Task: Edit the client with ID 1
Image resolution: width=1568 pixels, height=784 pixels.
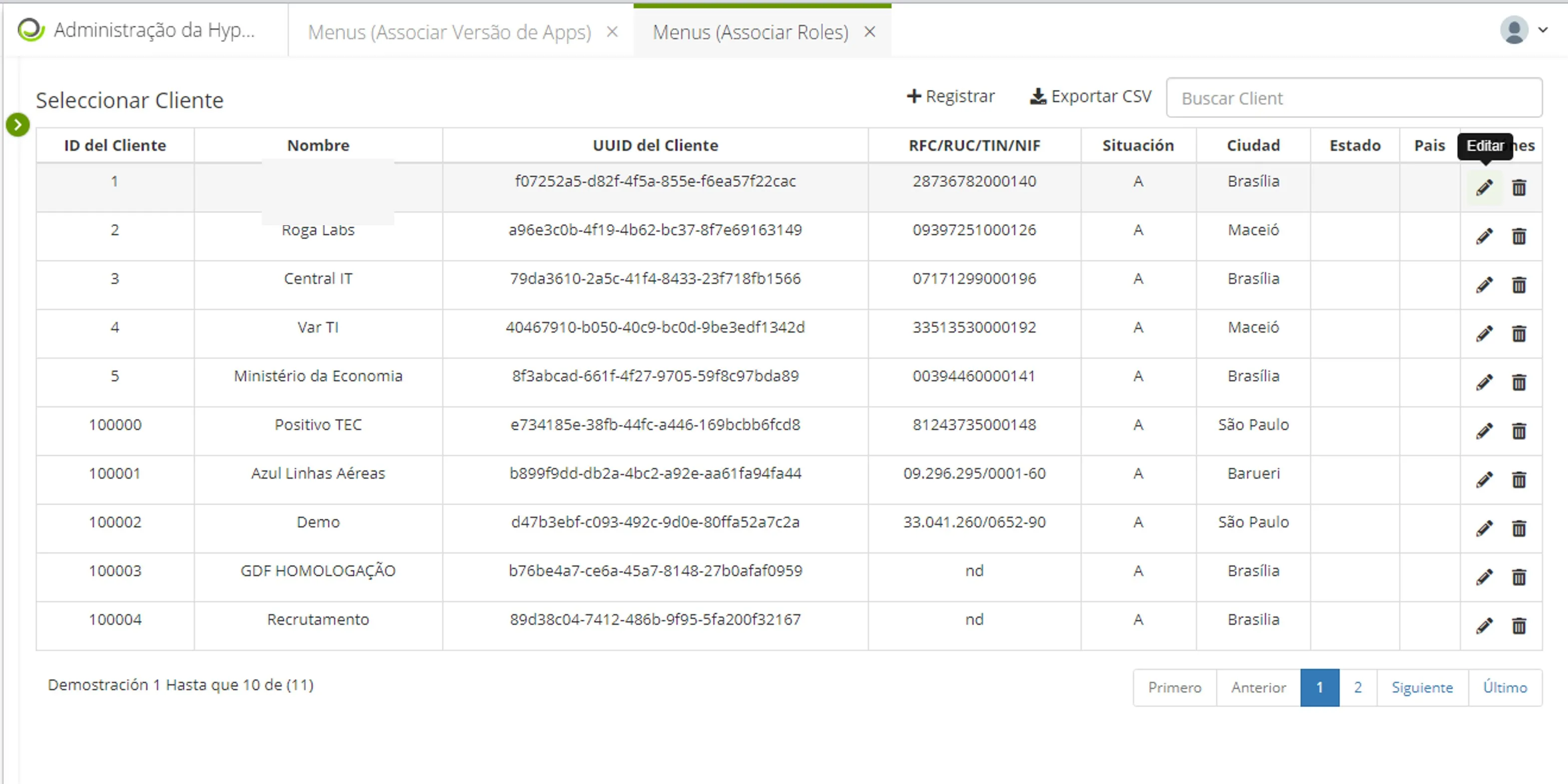Action: (1484, 187)
